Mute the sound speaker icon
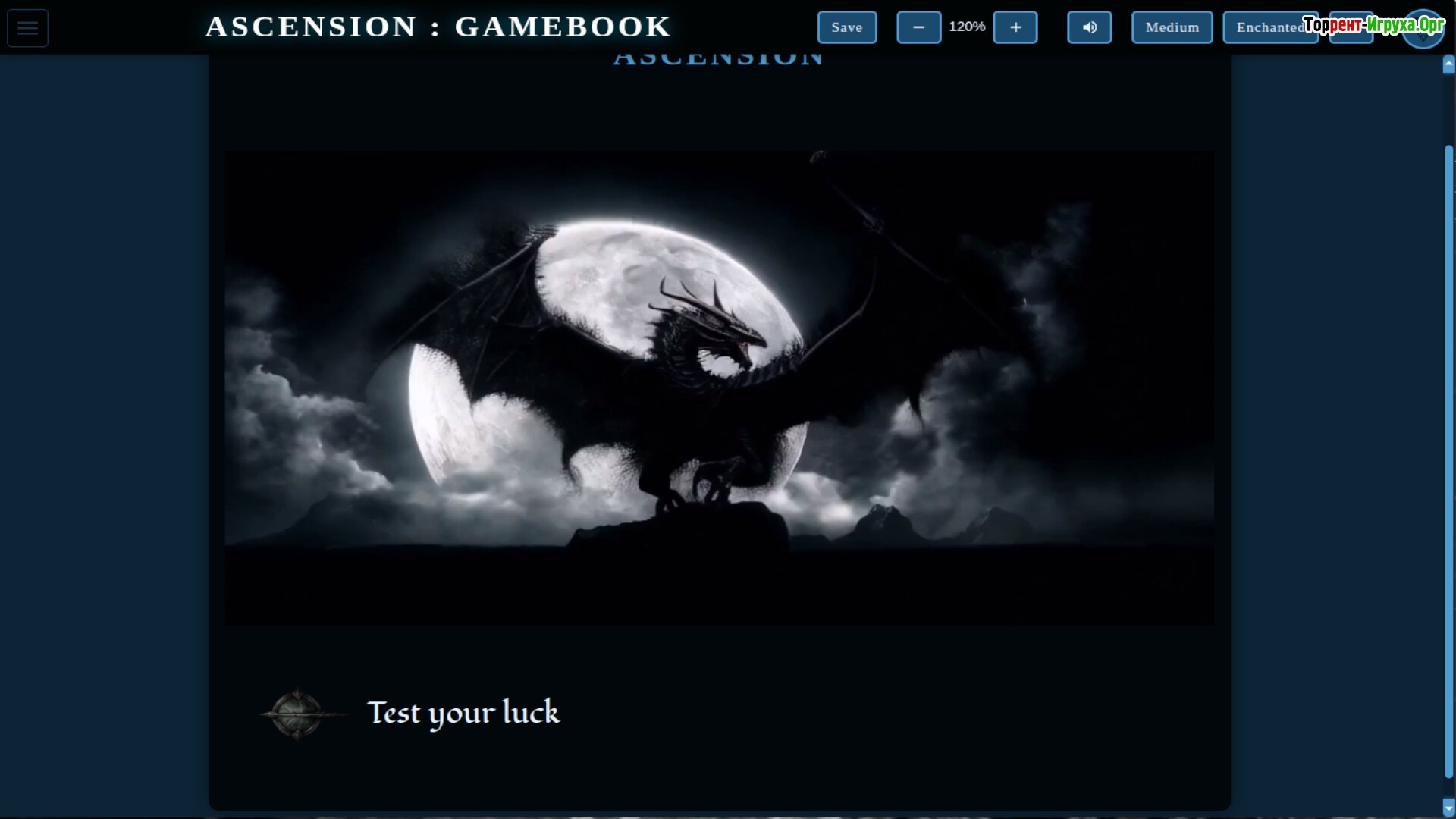 coord(1090,27)
